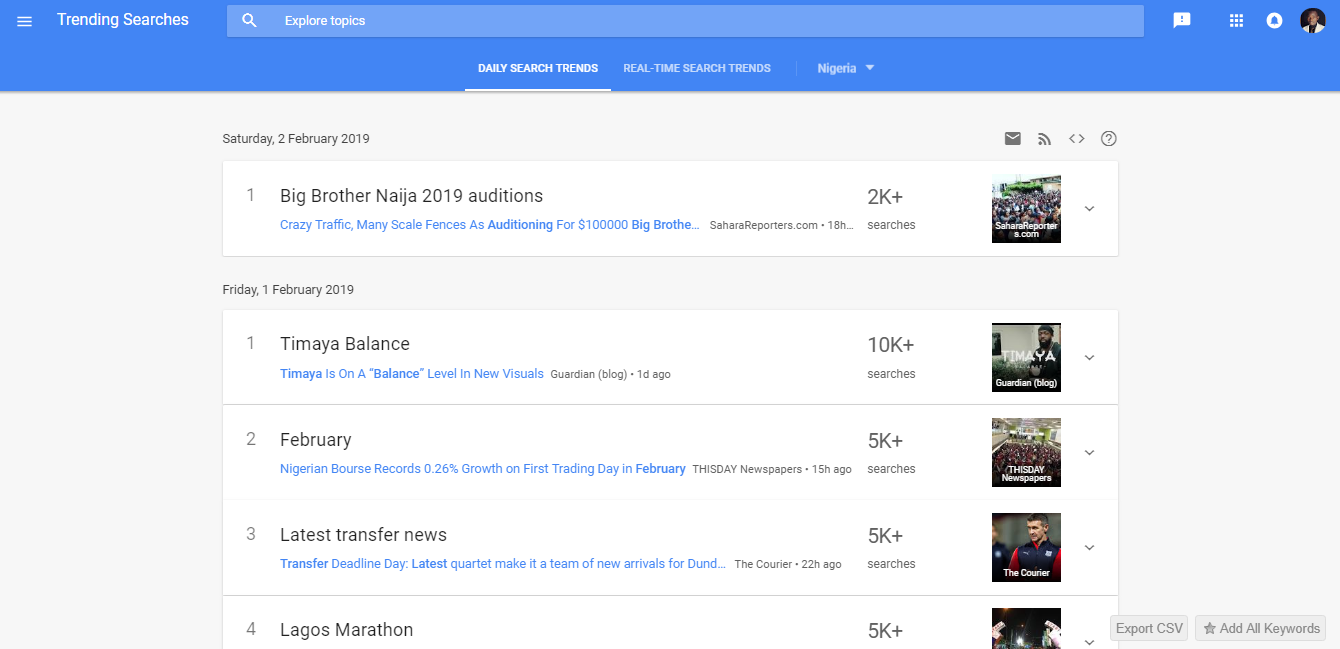Open the Google apps grid
This screenshot has width=1340, height=649.
[x=1236, y=21]
